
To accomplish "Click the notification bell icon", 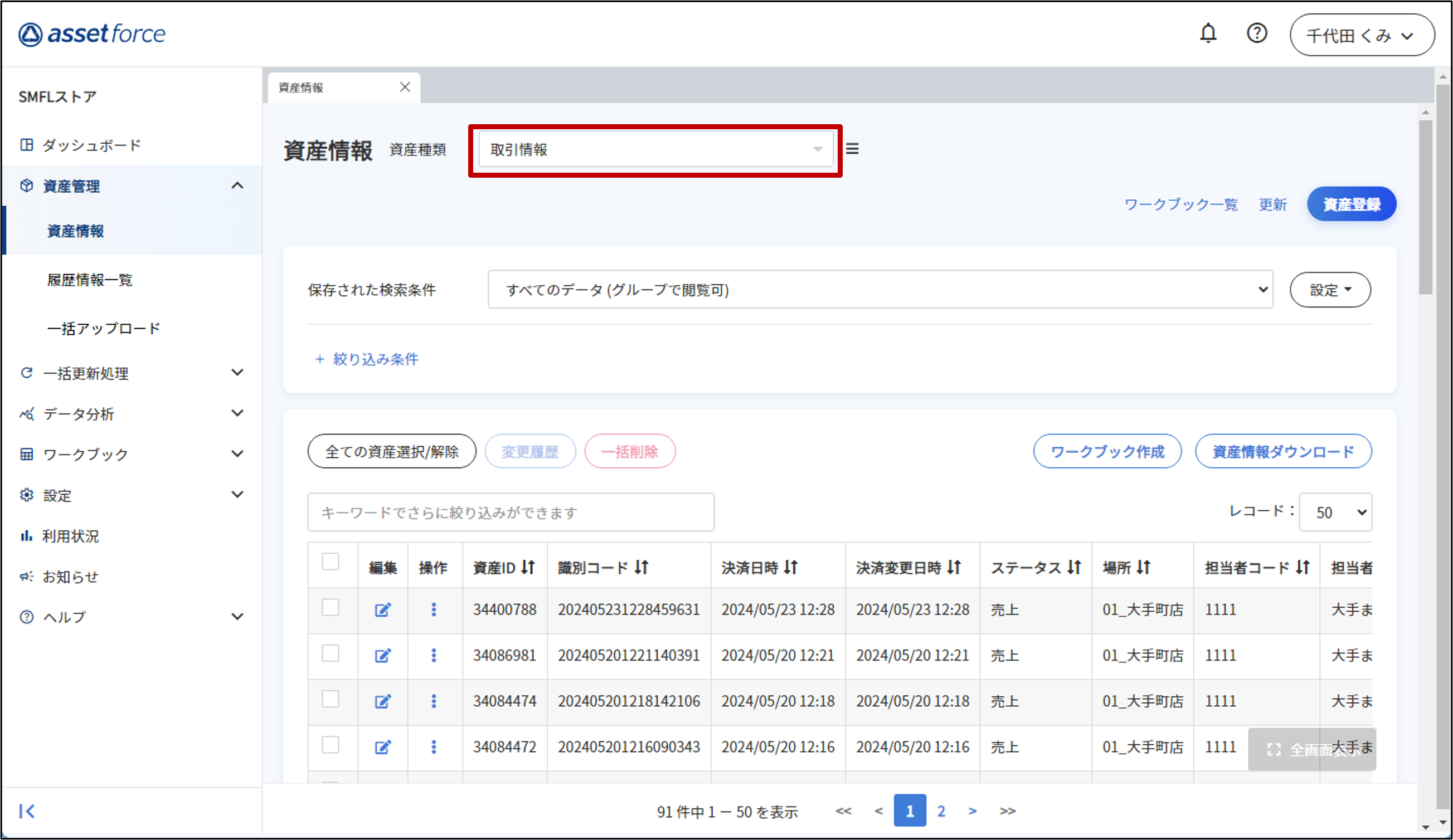I will pos(1208,33).
